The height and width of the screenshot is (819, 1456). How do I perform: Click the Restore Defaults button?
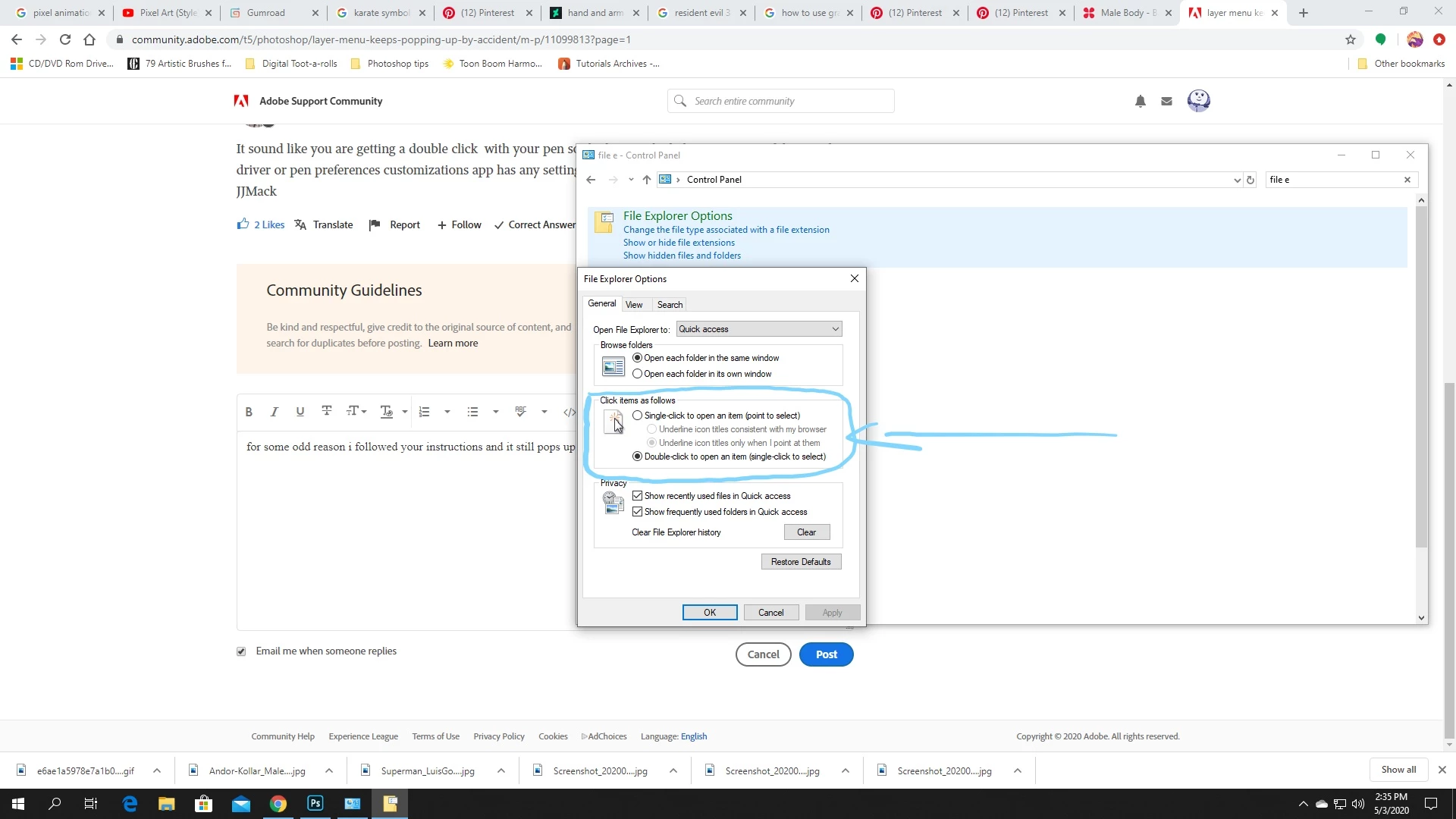click(801, 562)
